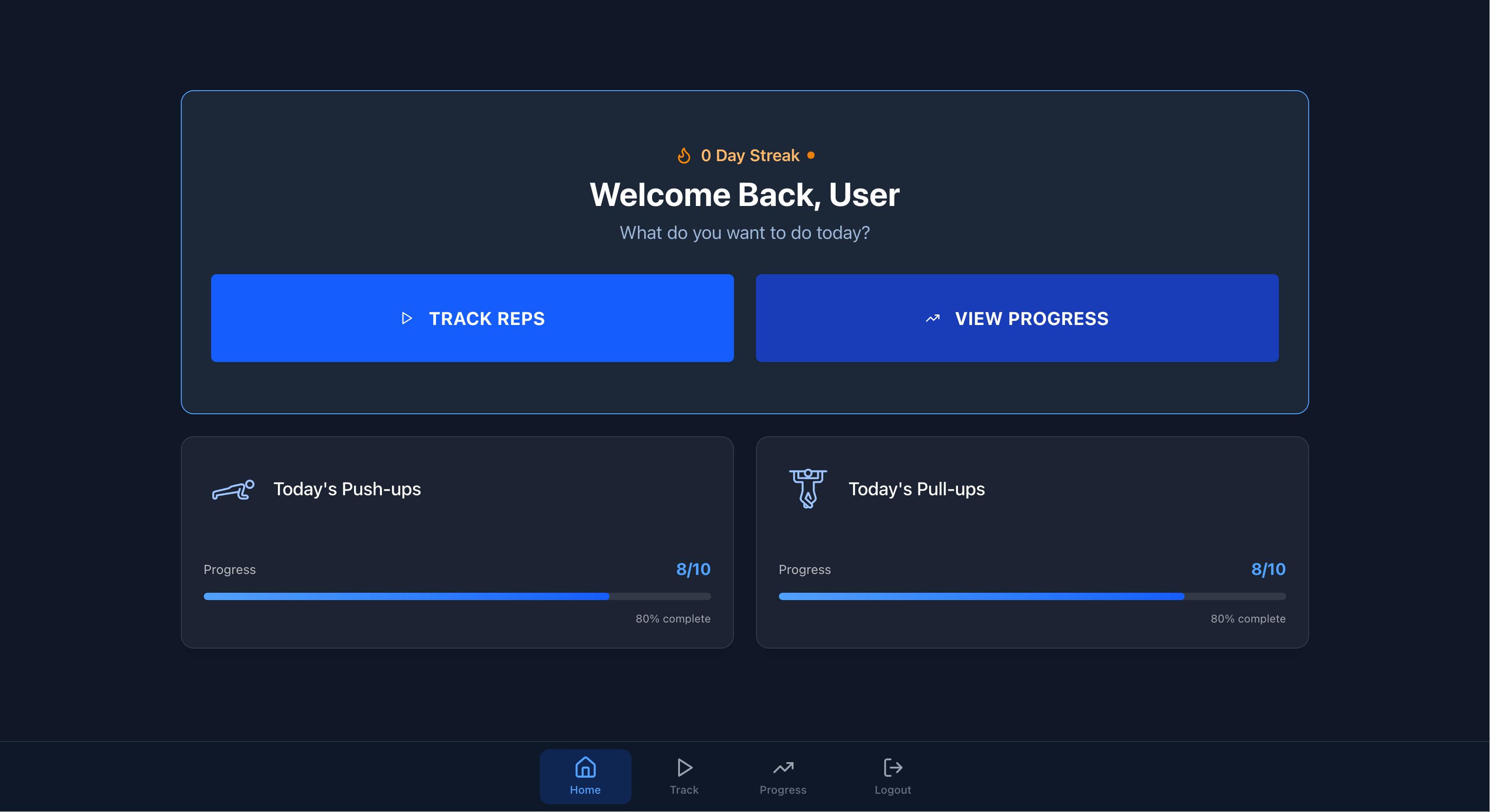Click the Logout door icon
Screen dimensions: 1490x812
[x=892, y=768]
